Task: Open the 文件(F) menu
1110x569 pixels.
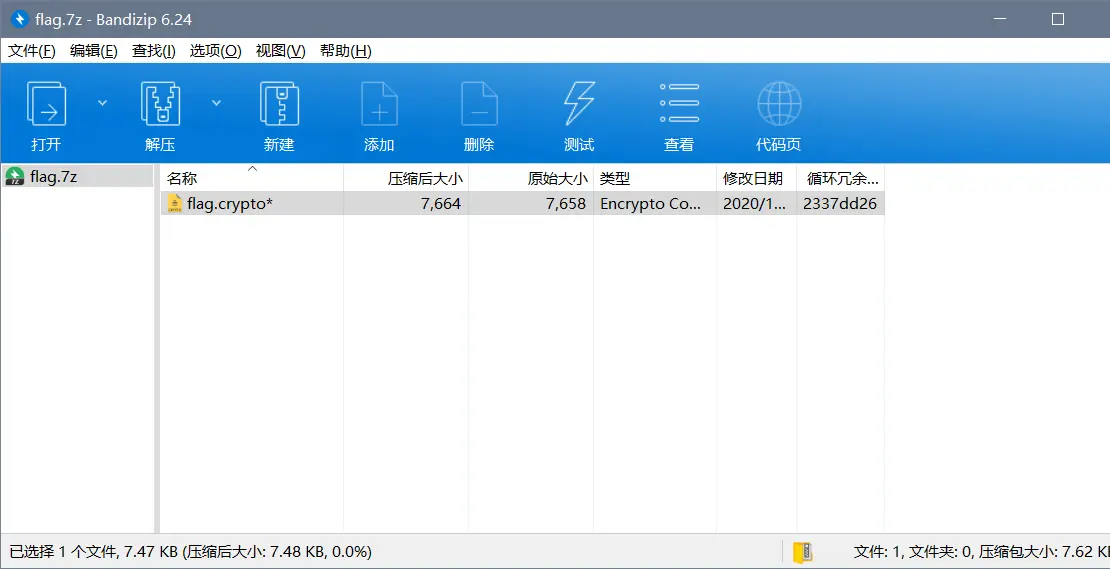Action: coord(32,51)
